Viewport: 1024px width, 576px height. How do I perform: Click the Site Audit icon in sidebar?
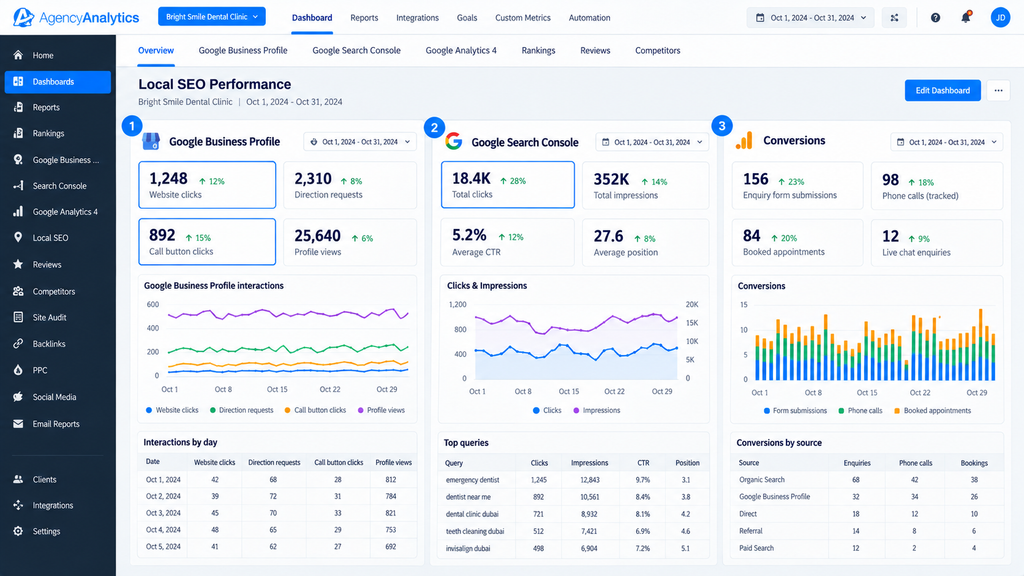coord(18,317)
